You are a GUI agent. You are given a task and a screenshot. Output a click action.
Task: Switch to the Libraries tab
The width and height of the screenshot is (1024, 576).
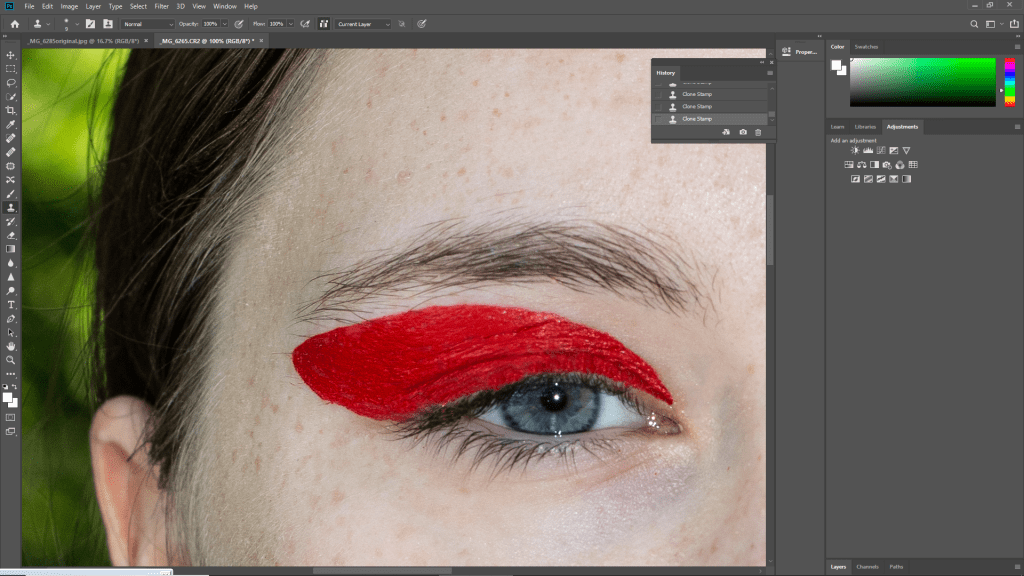point(865,127)
